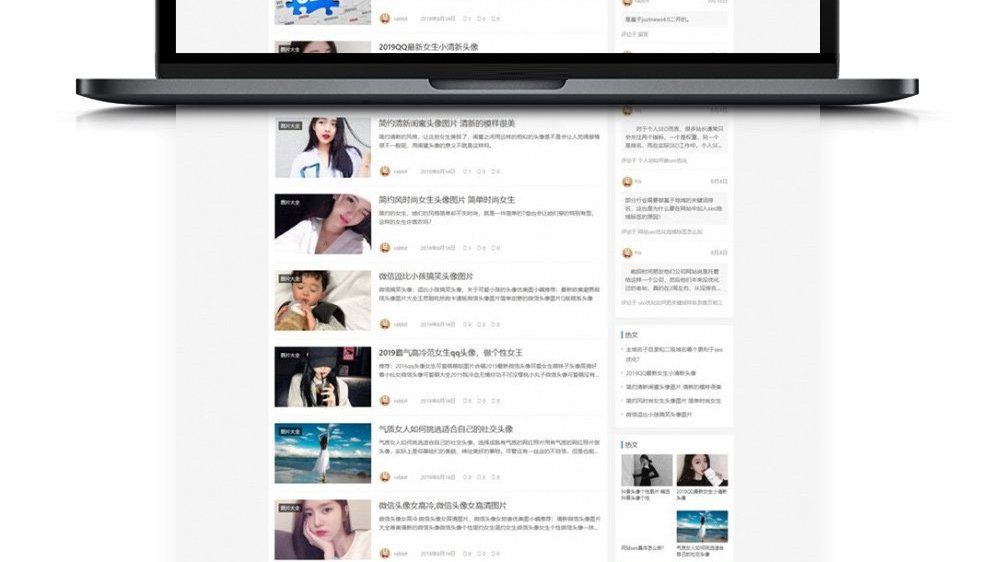The image size is (1000, 562).
Task: Click views icon under 微信逗比小孩搞笑头像图片 article
Action: point(465,325)
